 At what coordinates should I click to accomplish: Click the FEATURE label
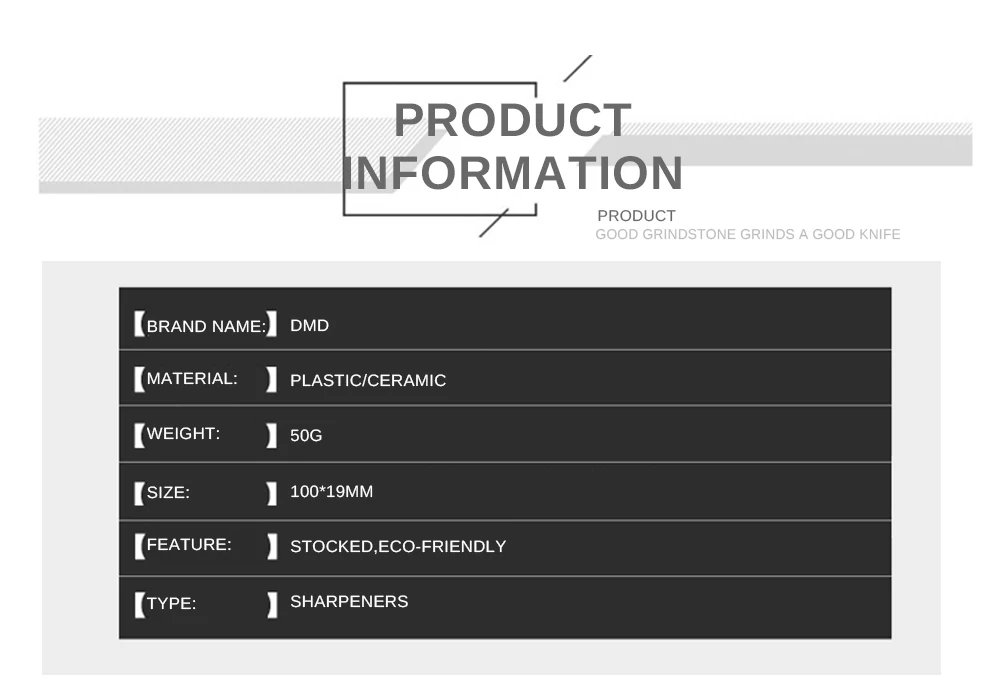(x=189, y=545)
